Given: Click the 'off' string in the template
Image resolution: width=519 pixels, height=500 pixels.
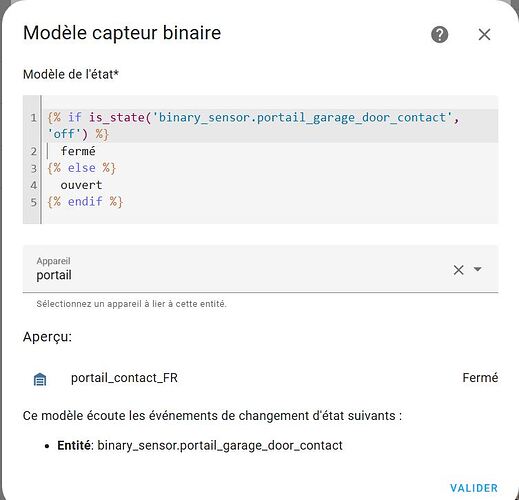Looking at the screenshot, I should tap(64, 134).
